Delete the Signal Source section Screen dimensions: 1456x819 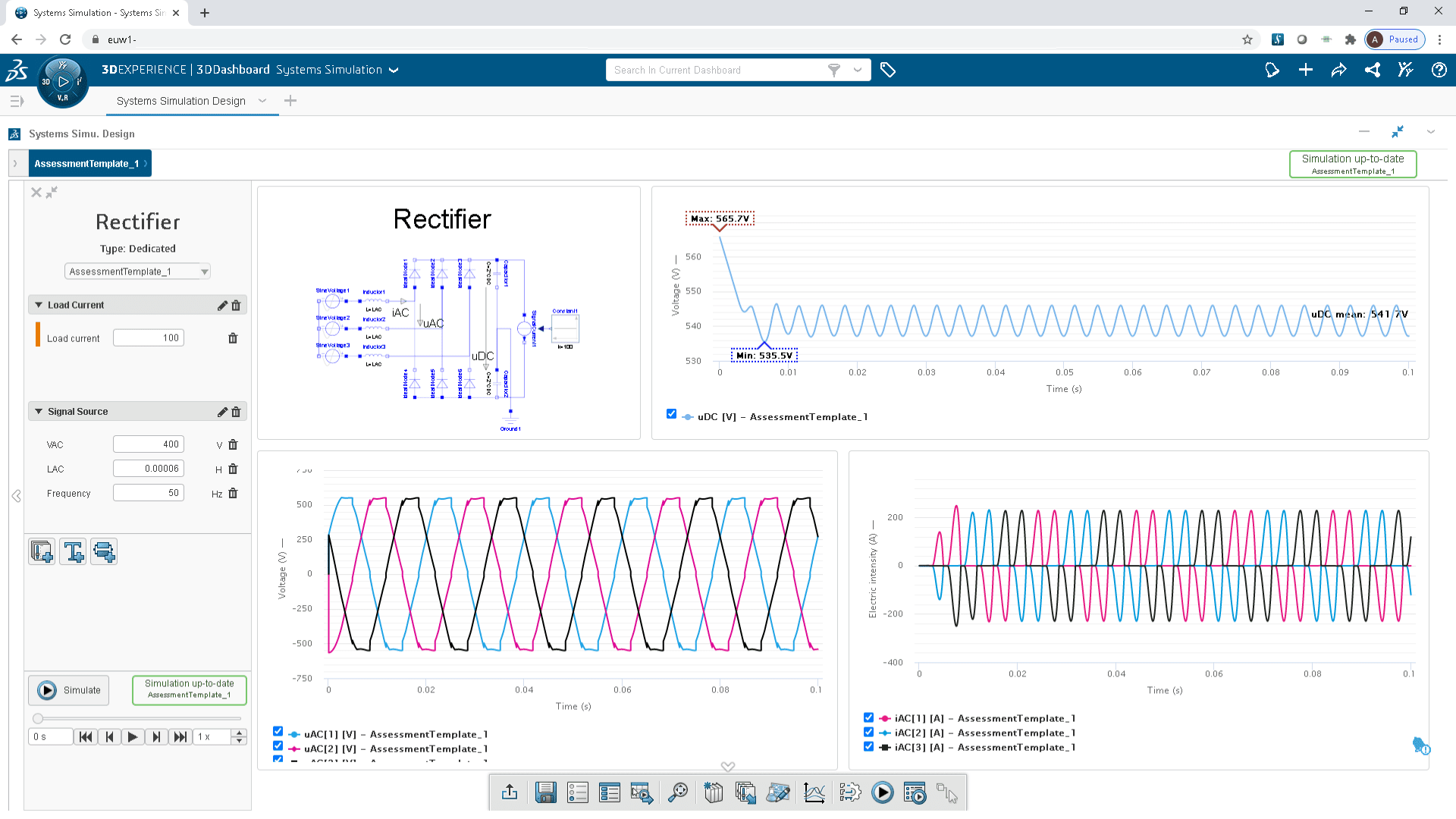coord(236,411)
